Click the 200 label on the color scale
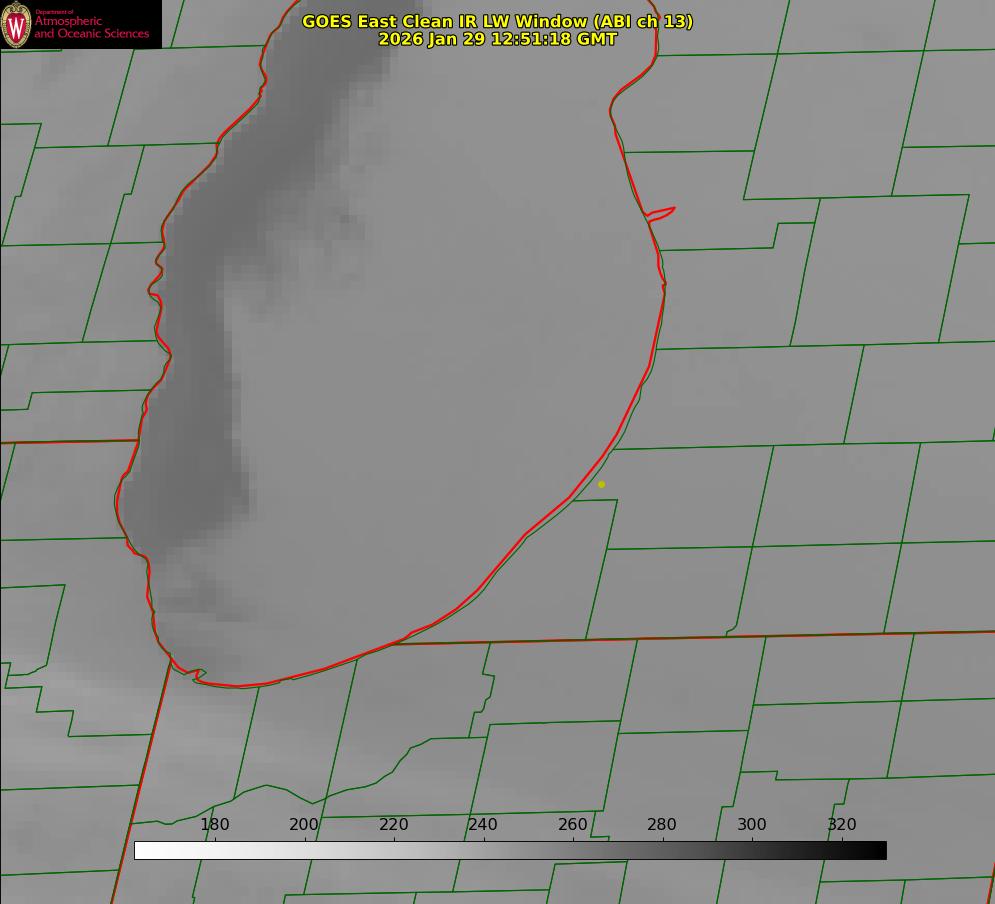This screenshot has height=904, width=995. [304, 824]
